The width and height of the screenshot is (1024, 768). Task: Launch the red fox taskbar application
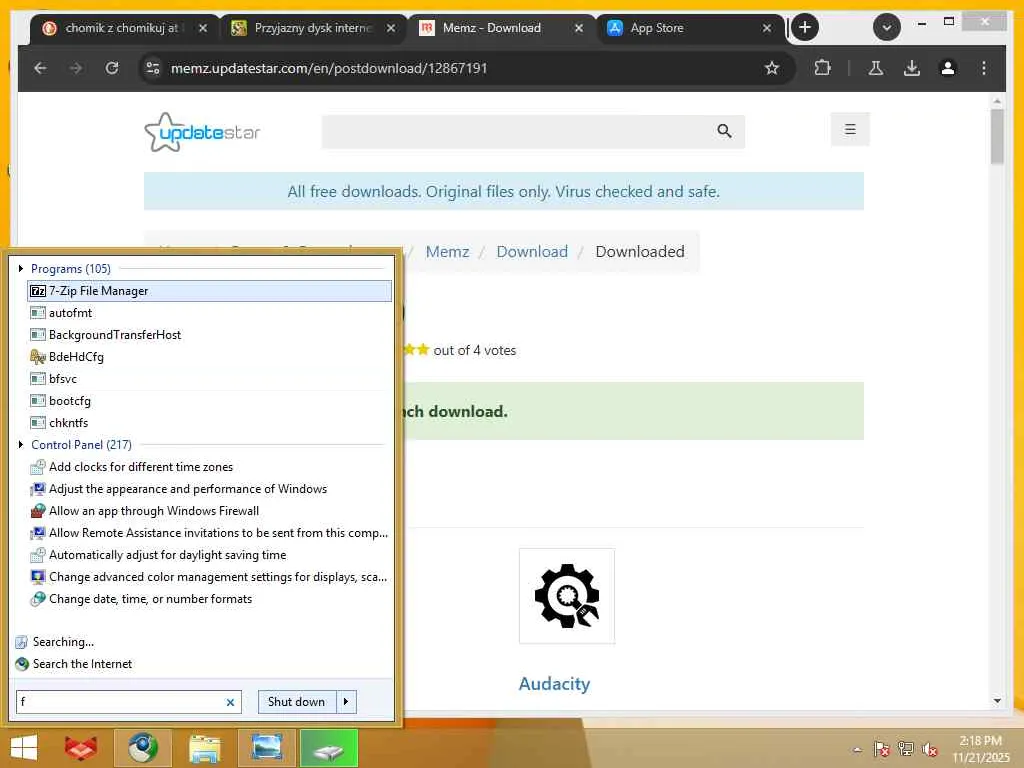[81, 748]
